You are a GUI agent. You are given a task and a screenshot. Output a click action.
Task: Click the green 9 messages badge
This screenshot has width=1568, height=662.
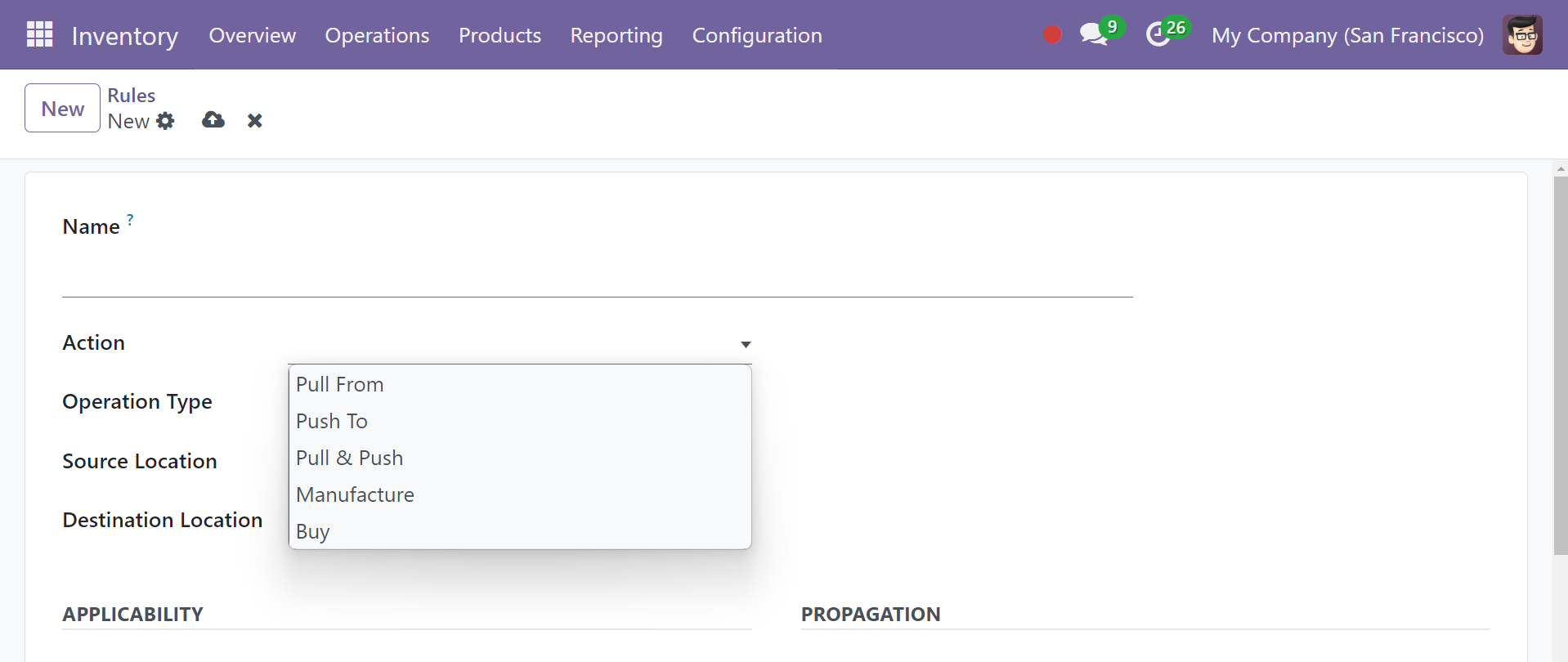click(x=1112, y=27)
